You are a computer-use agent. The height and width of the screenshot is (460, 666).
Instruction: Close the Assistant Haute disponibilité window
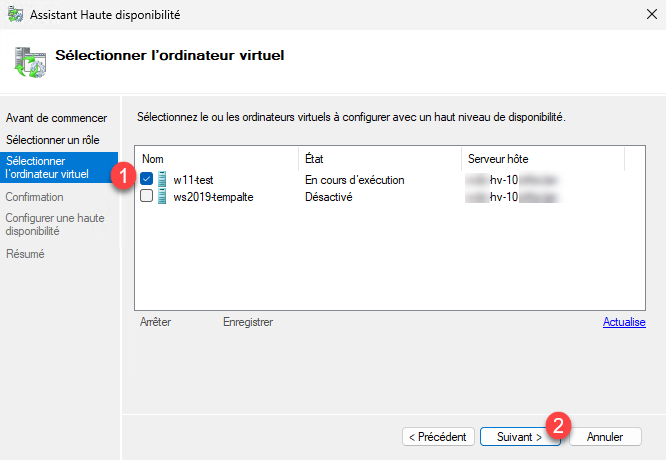644,15
